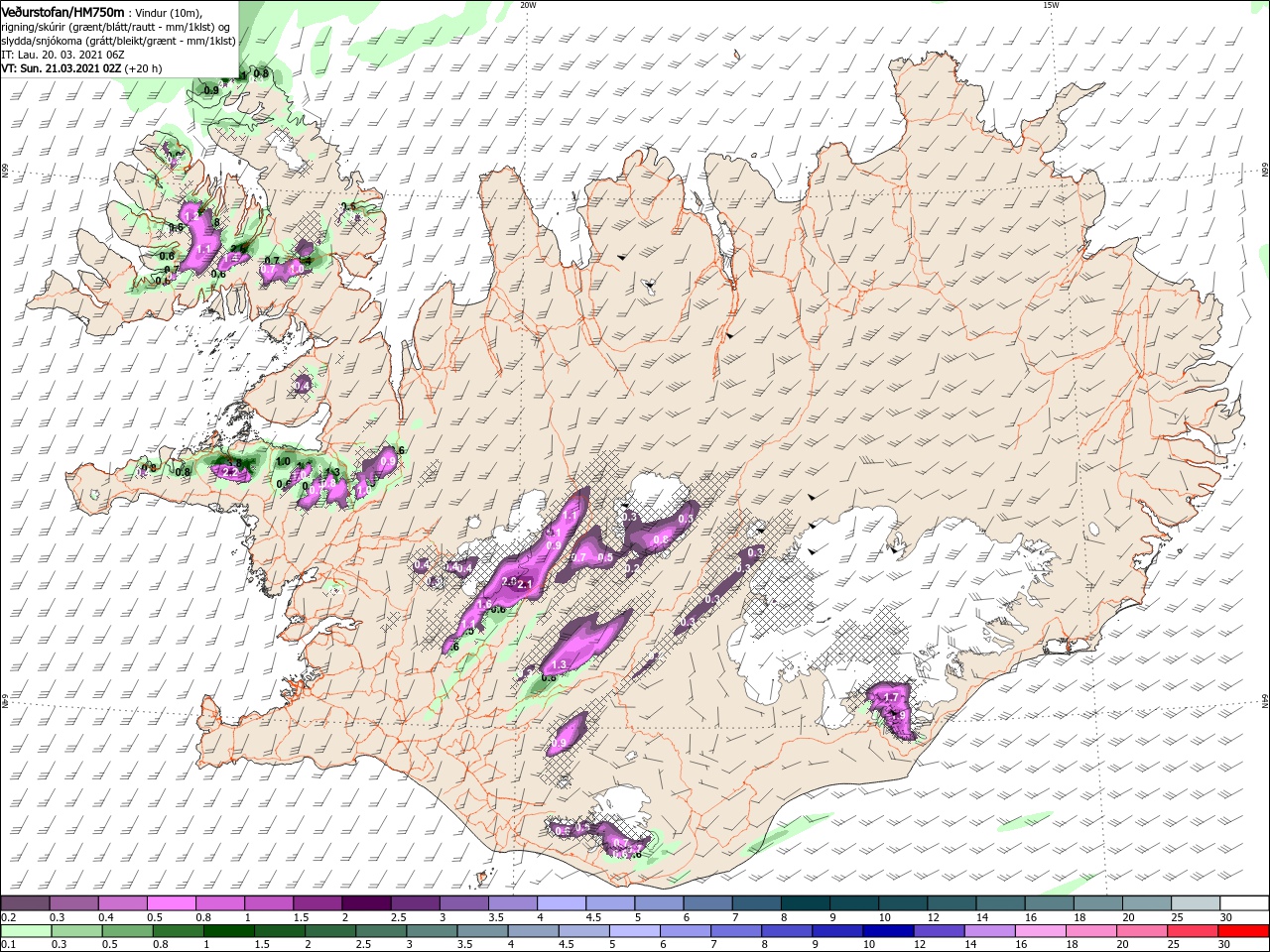Click the '1.7' precipitation value on the map

point(890,698)
